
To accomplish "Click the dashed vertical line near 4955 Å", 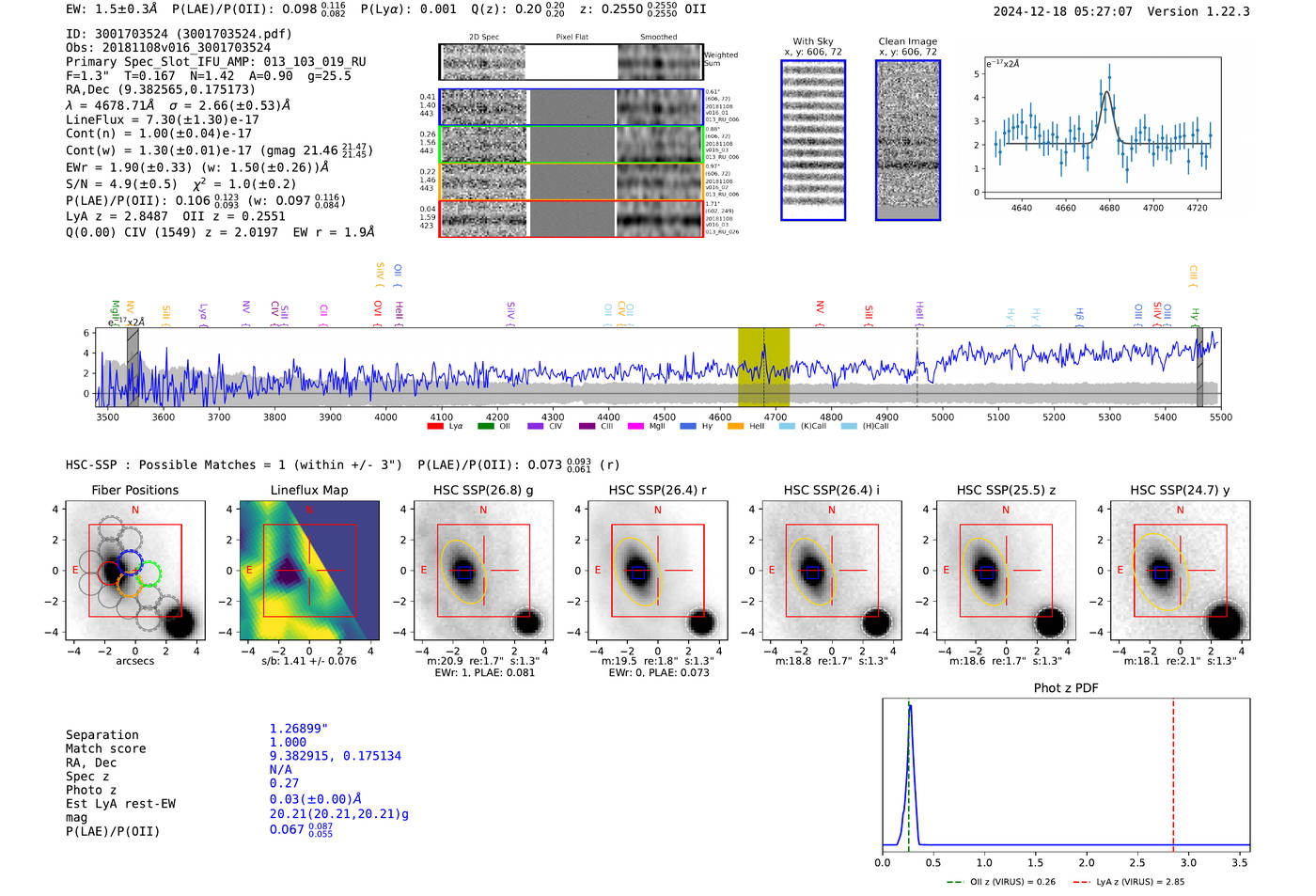I will click(x=917, y=368).
